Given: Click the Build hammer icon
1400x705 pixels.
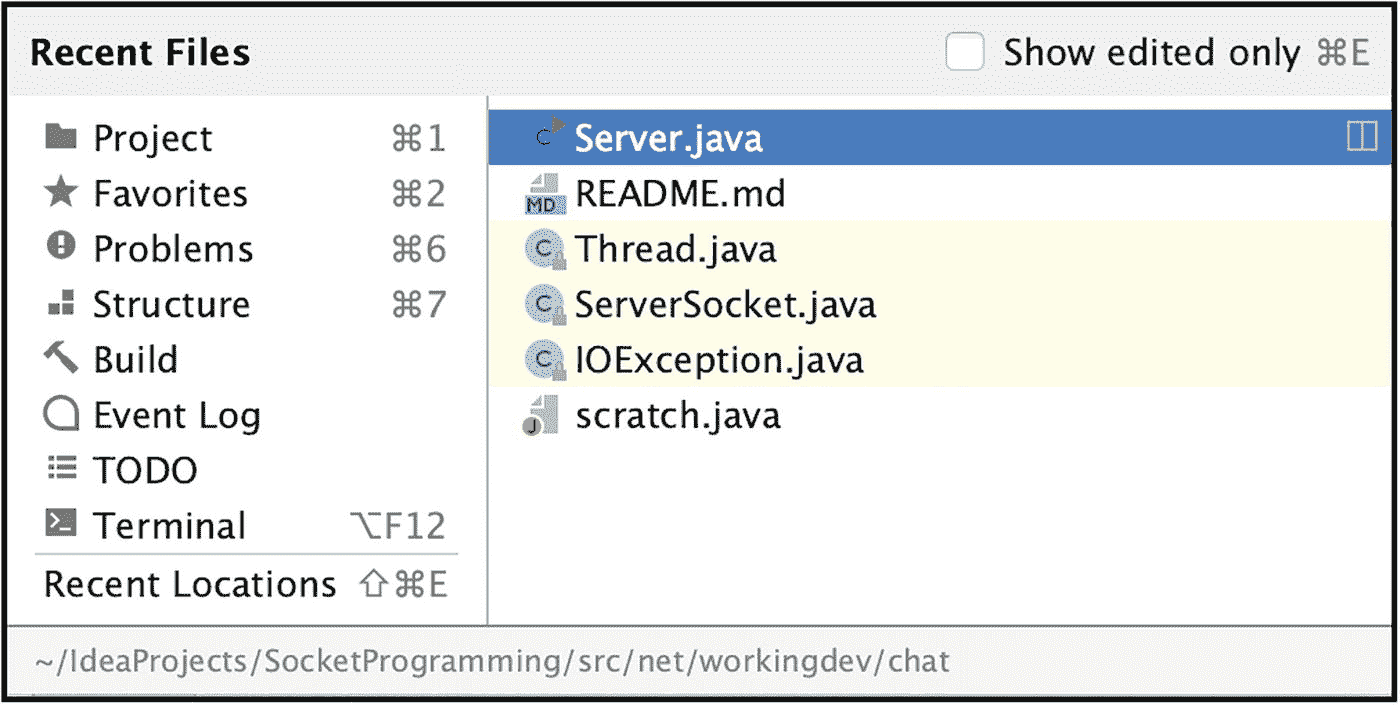Looking at the screenshot, I should tap(61, 358).
